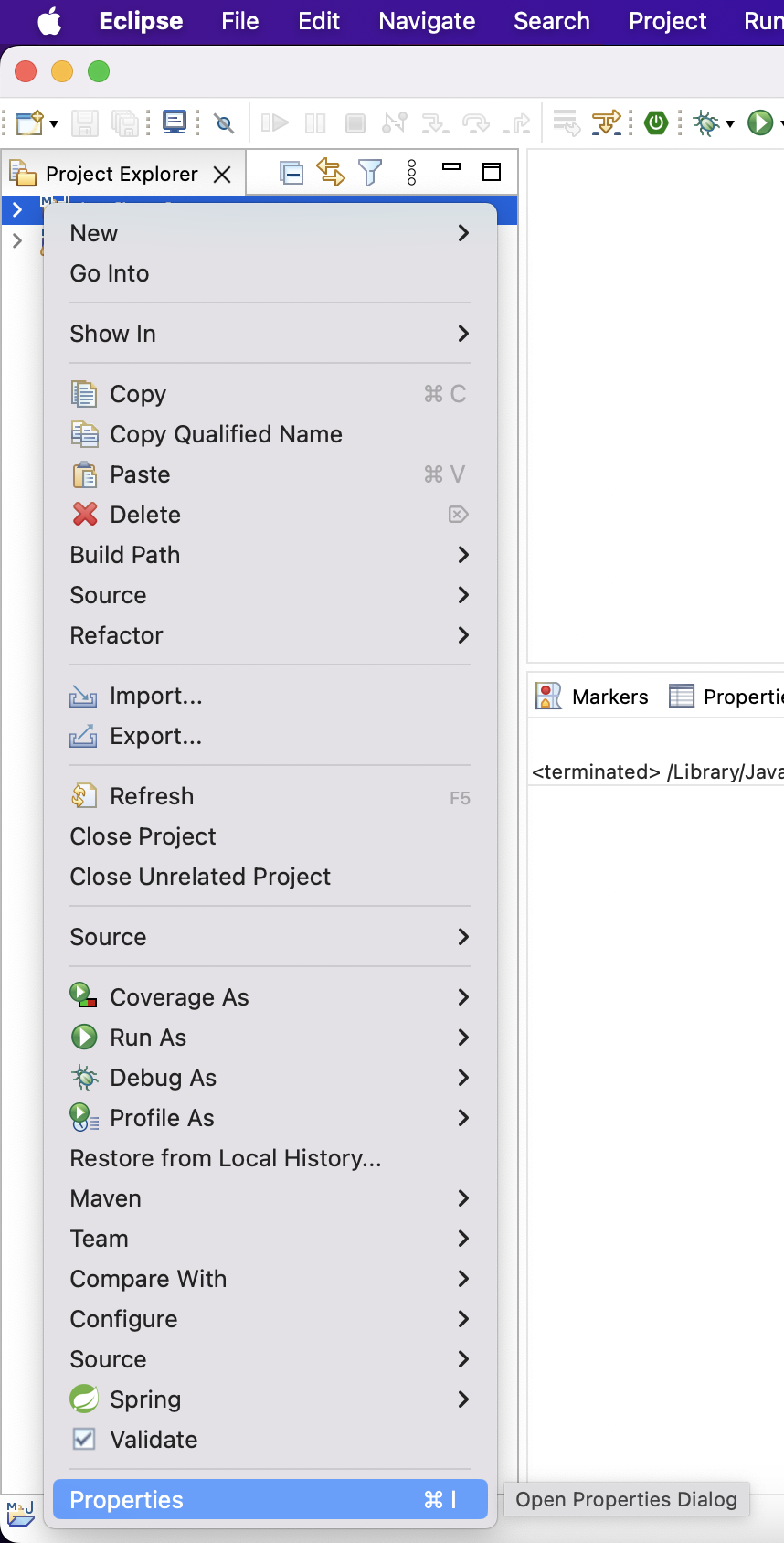Screen dimensions: 784x1543
Task: Click the green Run button in toolbar
Action: (x=760, y=122)
